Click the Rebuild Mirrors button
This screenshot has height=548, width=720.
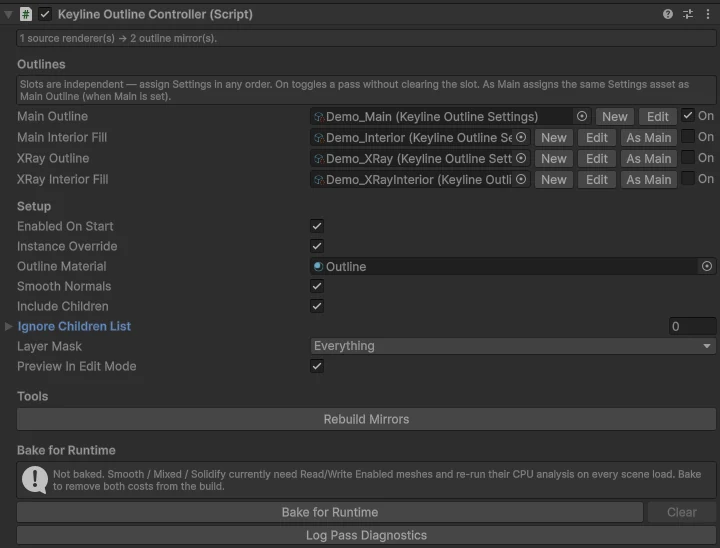366,419
